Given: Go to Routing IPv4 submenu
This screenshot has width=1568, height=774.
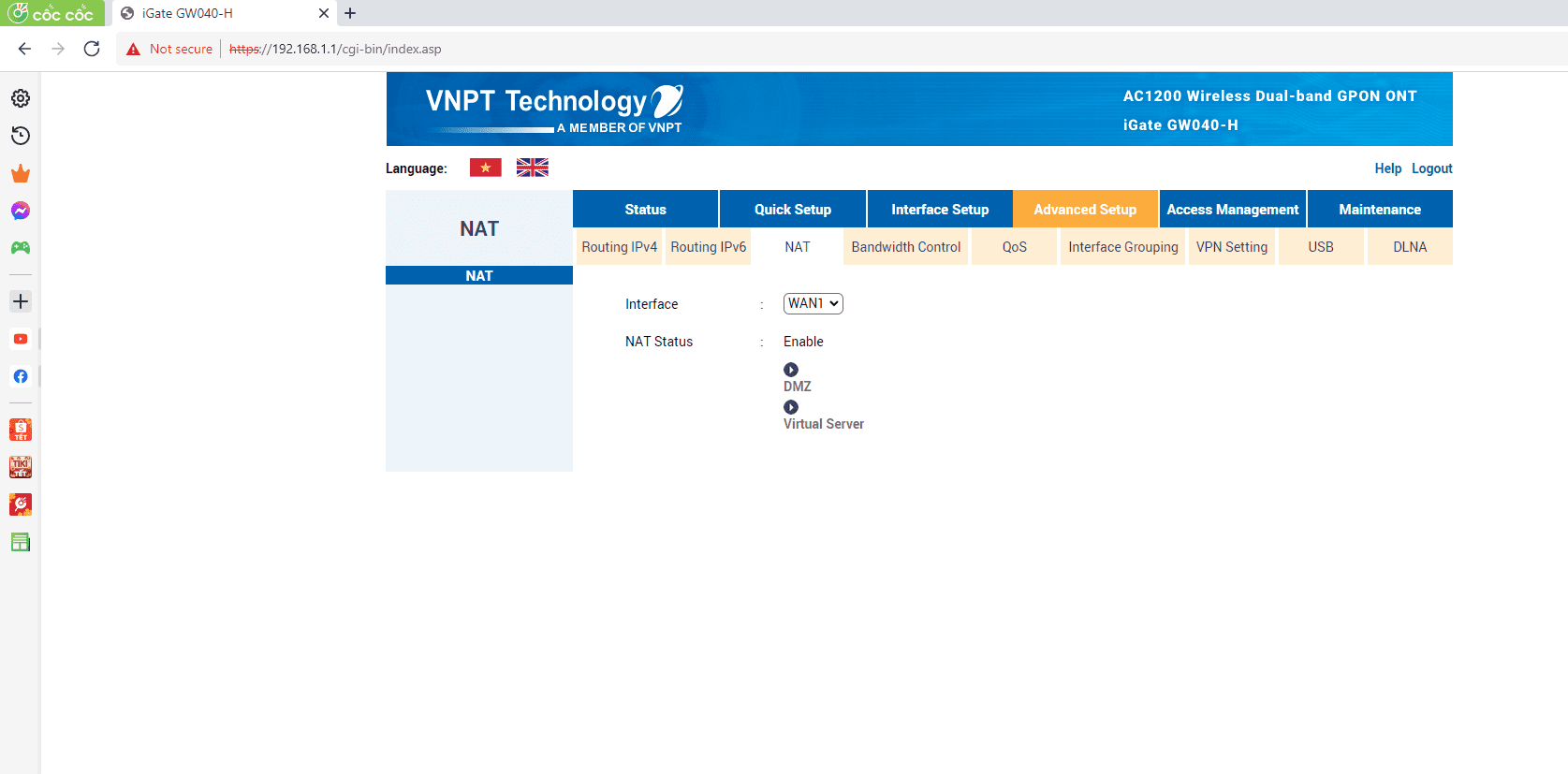Looking at the screenshot, I should click(x=620, y=247).
